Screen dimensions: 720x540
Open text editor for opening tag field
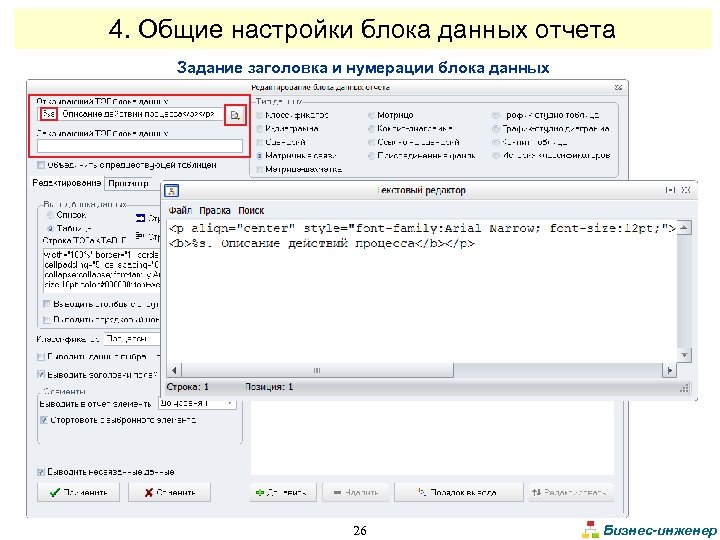pos(235,115)
